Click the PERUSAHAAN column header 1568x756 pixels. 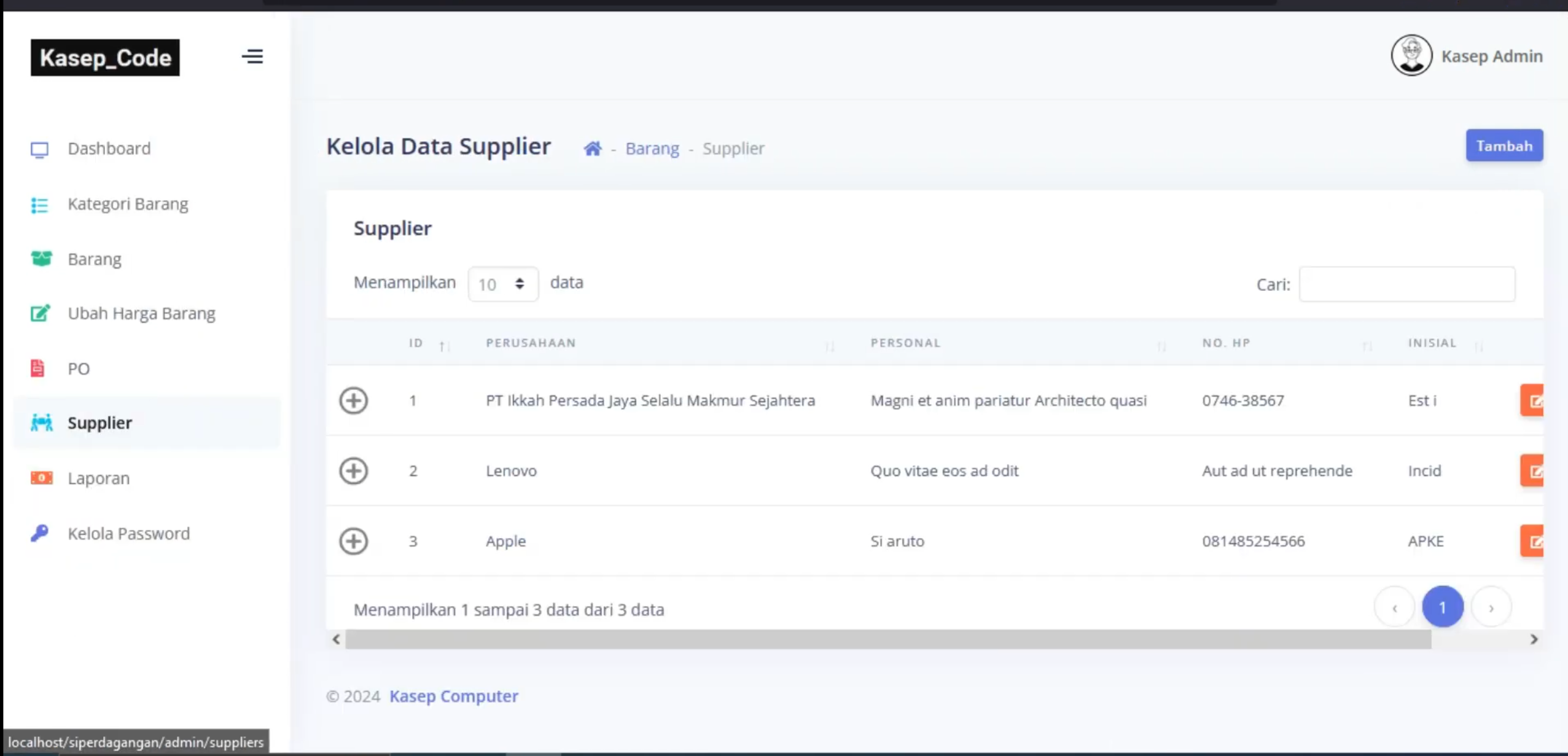click(x=531, y=343)
